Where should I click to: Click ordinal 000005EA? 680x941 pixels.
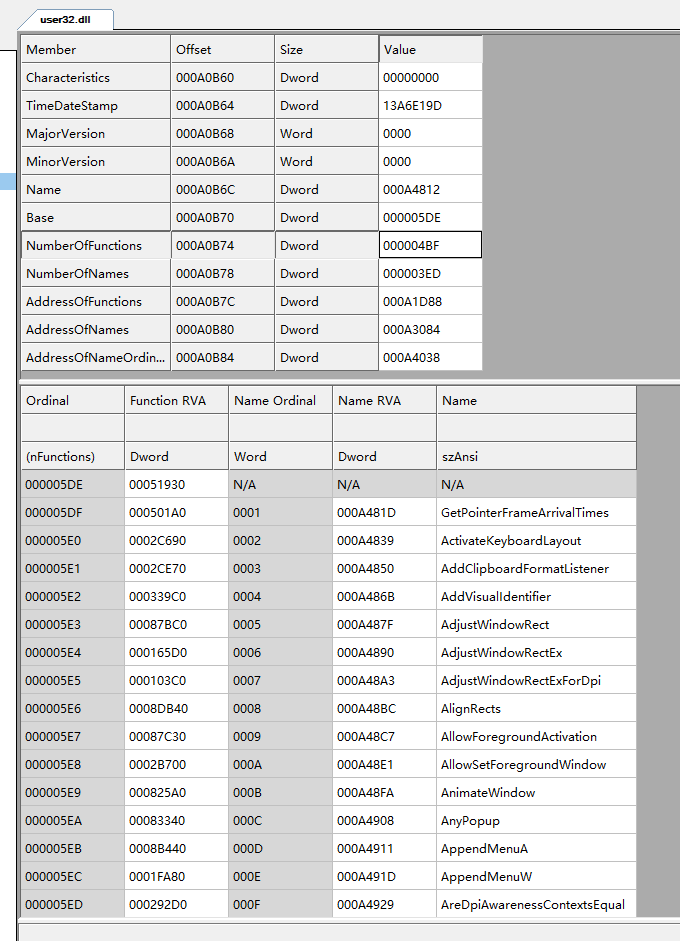coord(73,820)
